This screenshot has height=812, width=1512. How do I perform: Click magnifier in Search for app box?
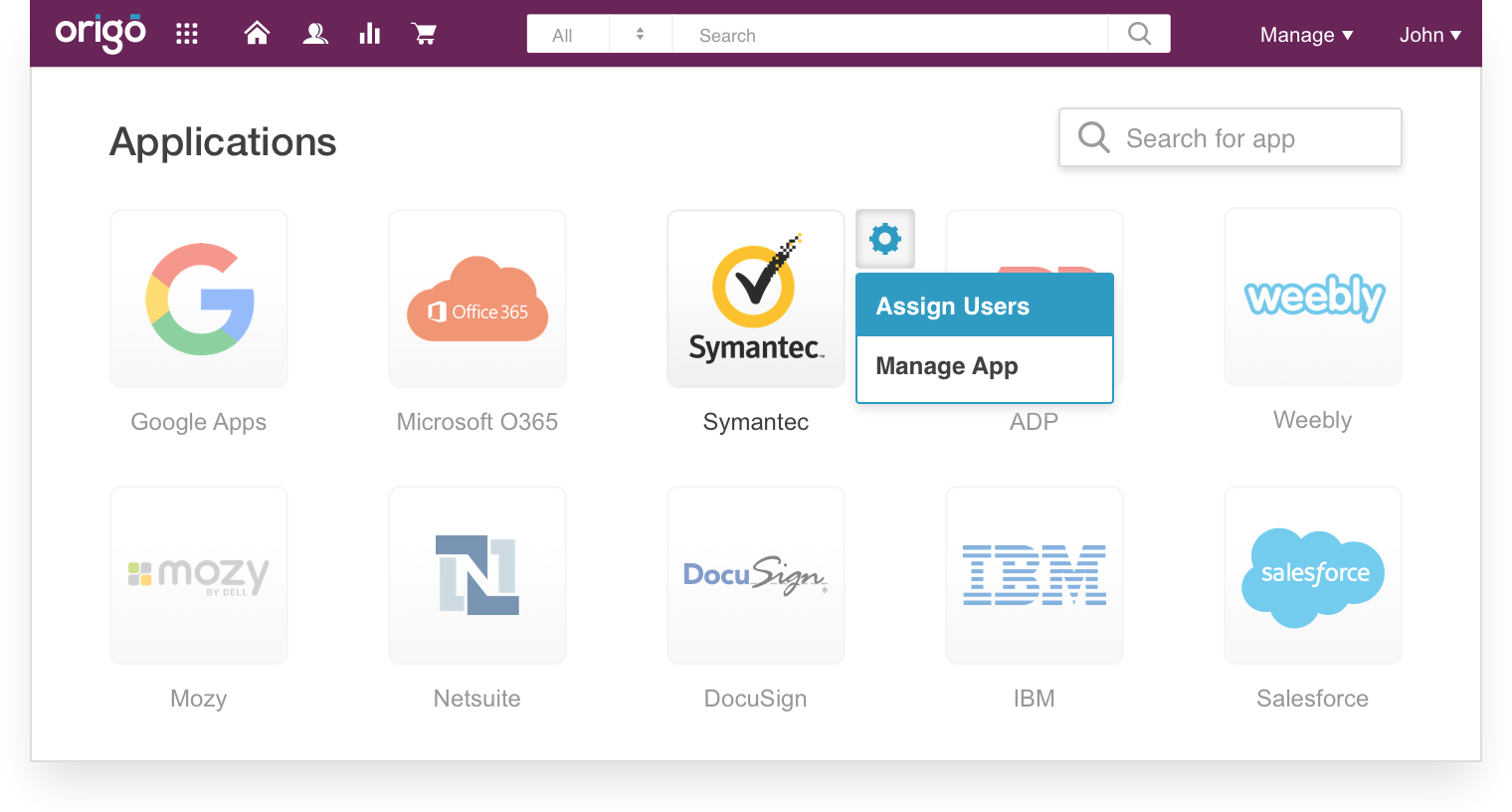click(x=1093, y=137)
